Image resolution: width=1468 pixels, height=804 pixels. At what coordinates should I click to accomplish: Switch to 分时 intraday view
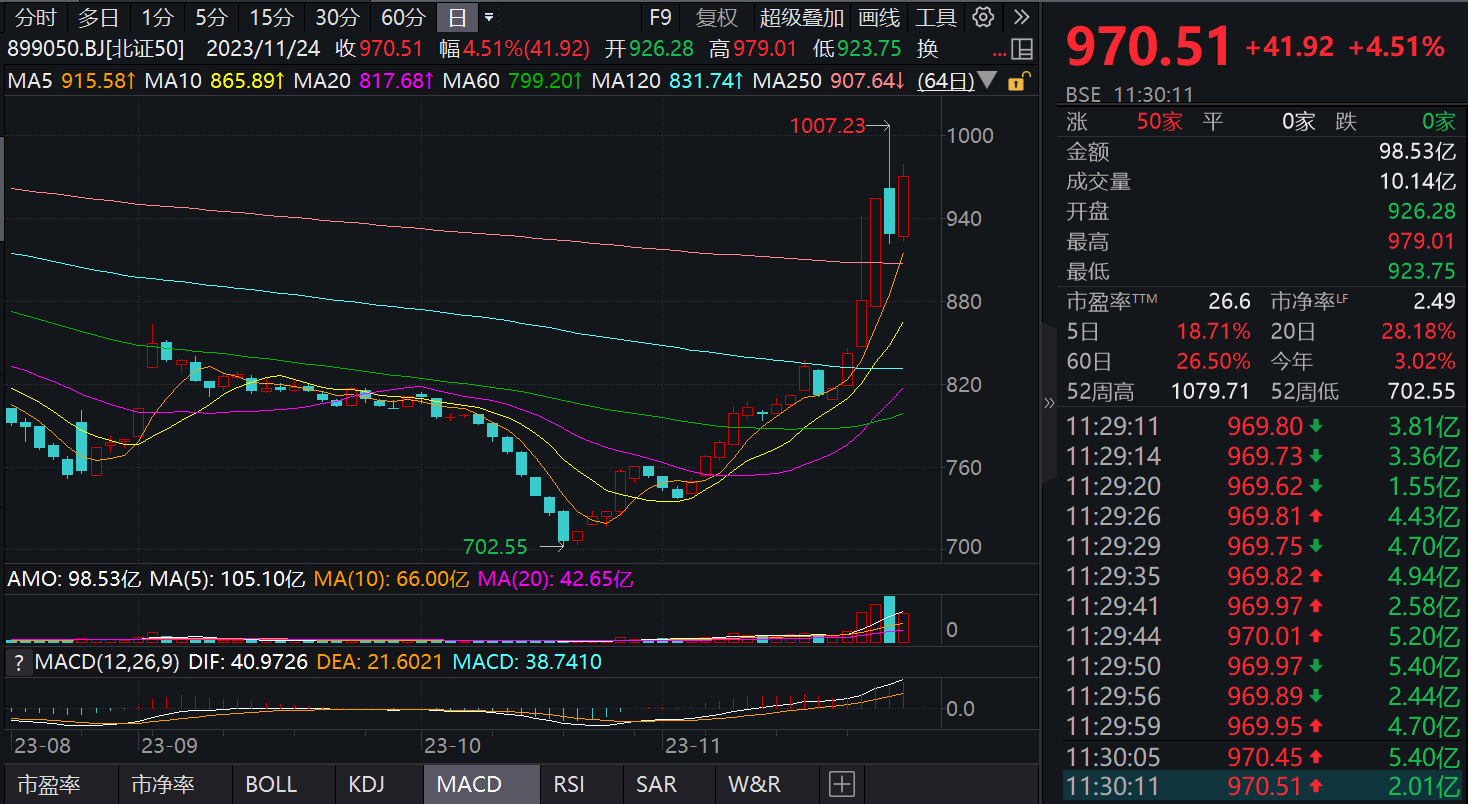pos(35,17)
